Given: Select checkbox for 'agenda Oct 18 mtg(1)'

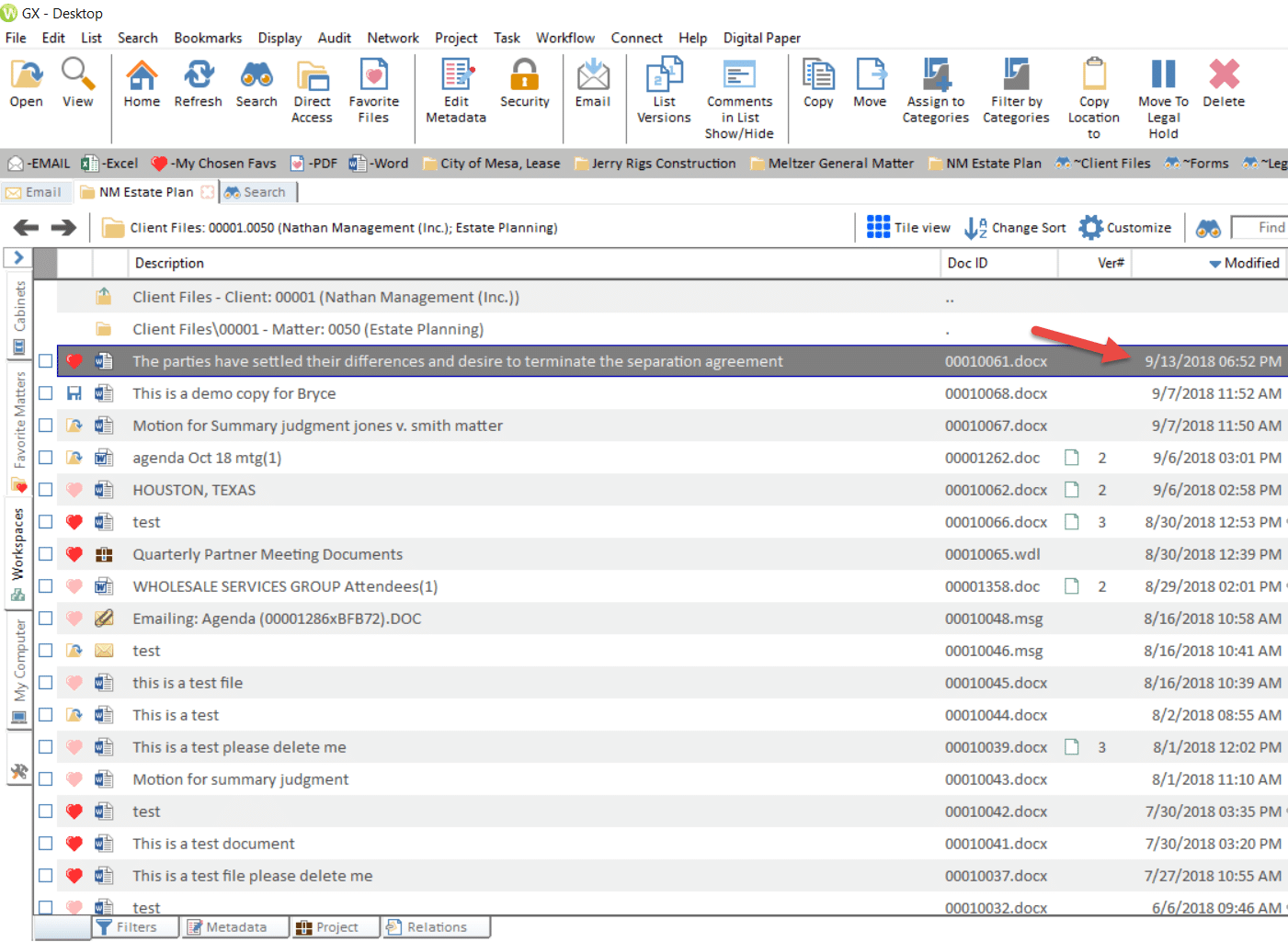Looking at the screenshot, I should pyautogui.click(x=45, y=458).
